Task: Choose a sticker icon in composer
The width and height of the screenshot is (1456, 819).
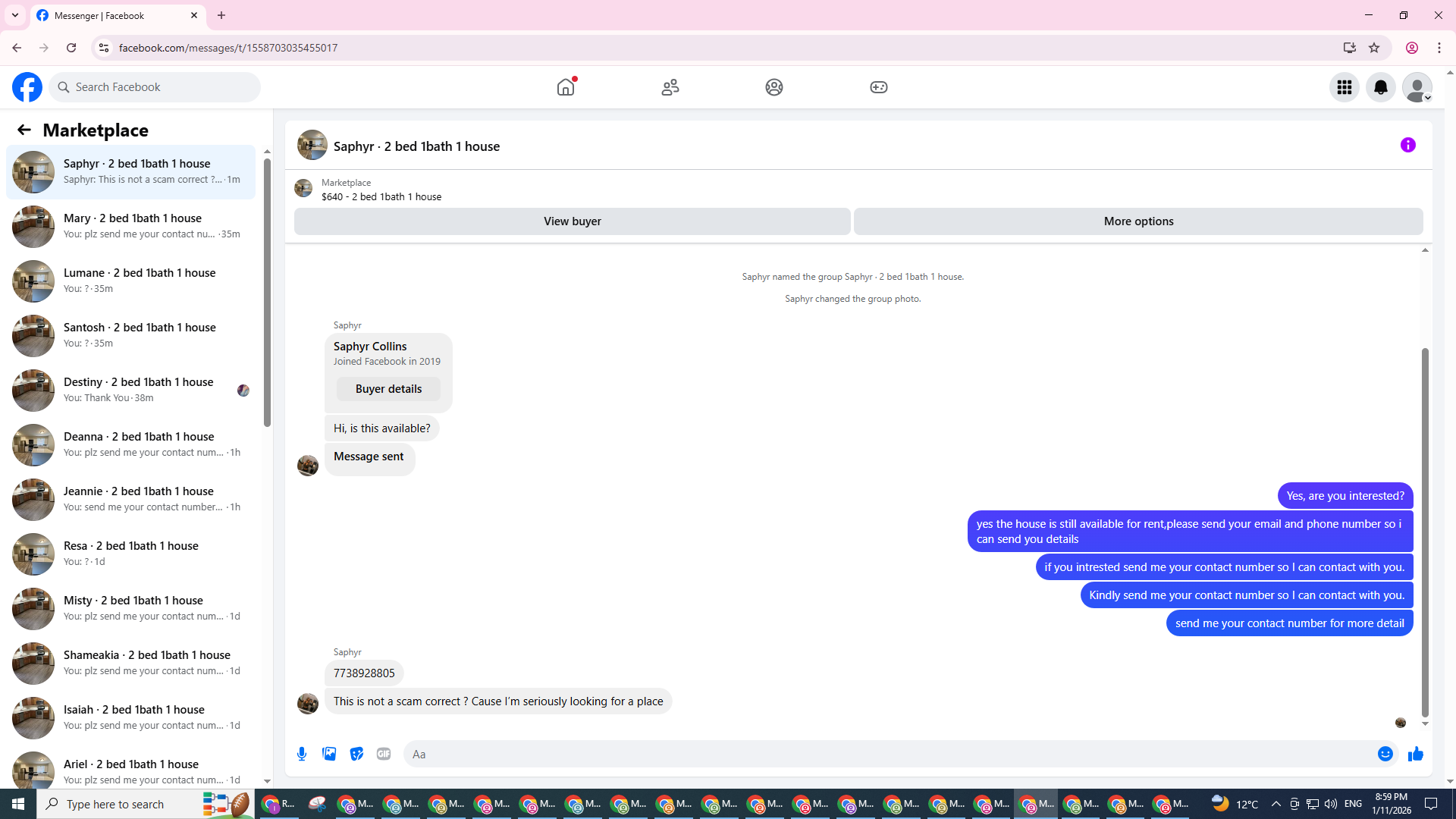Action: click(356, 754)
